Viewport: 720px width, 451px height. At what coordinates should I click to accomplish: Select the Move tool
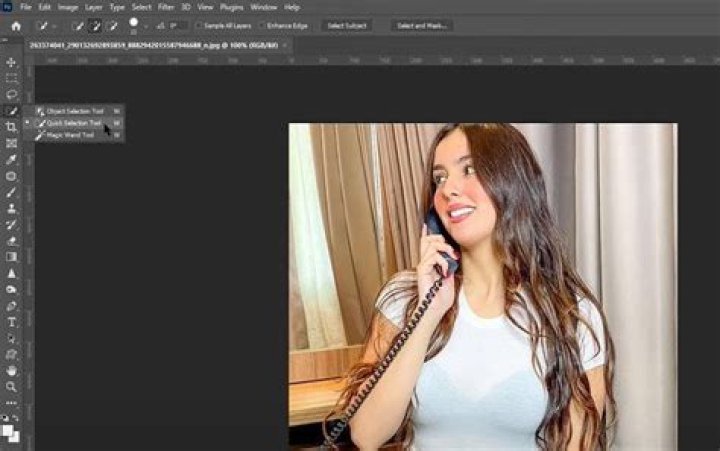pyautogui.click(x=12, y=62)
